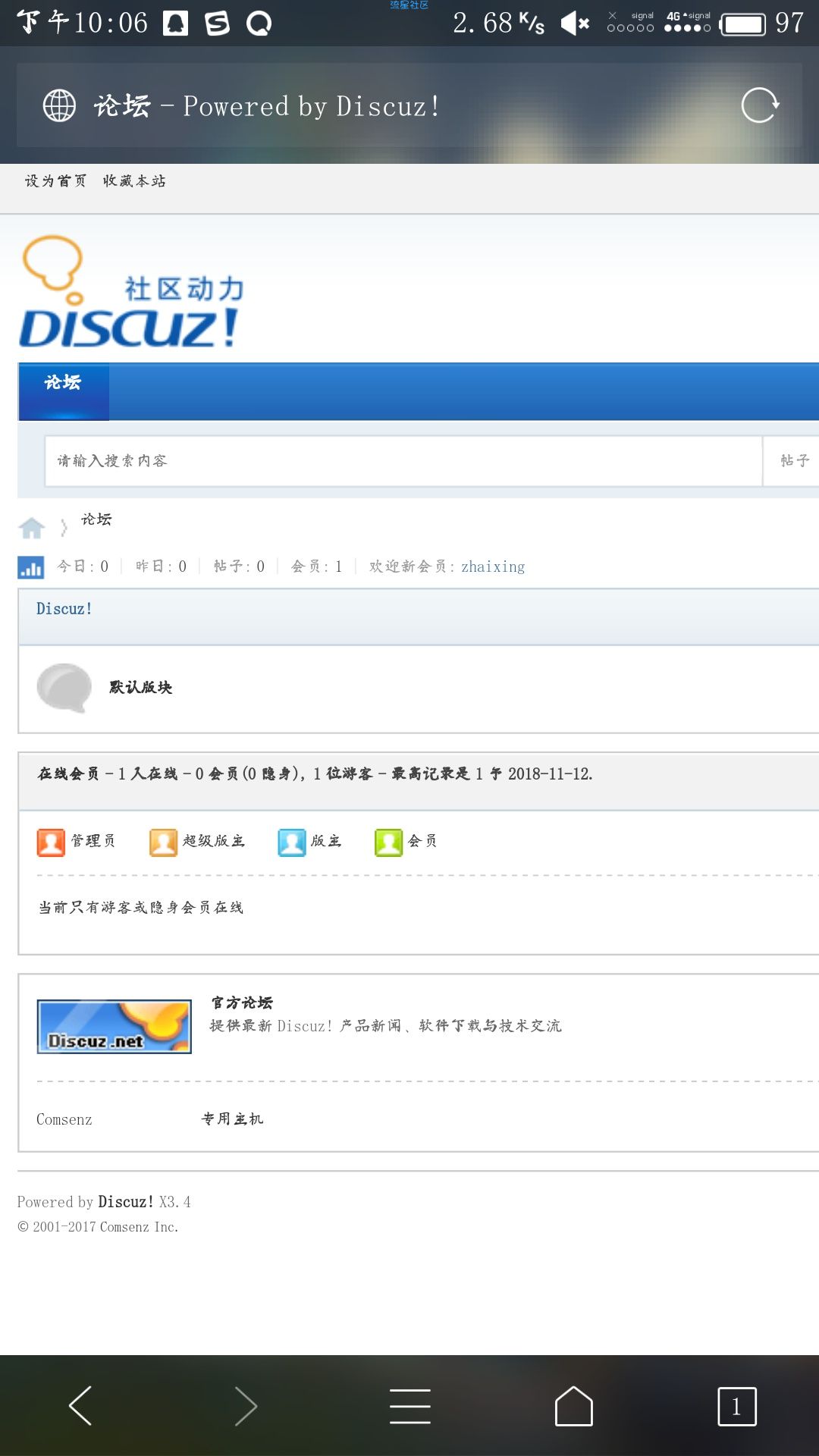This screenshot has height=1456, width=819.
Task: Go back with browser back arrow
Action: (80, 1405)
